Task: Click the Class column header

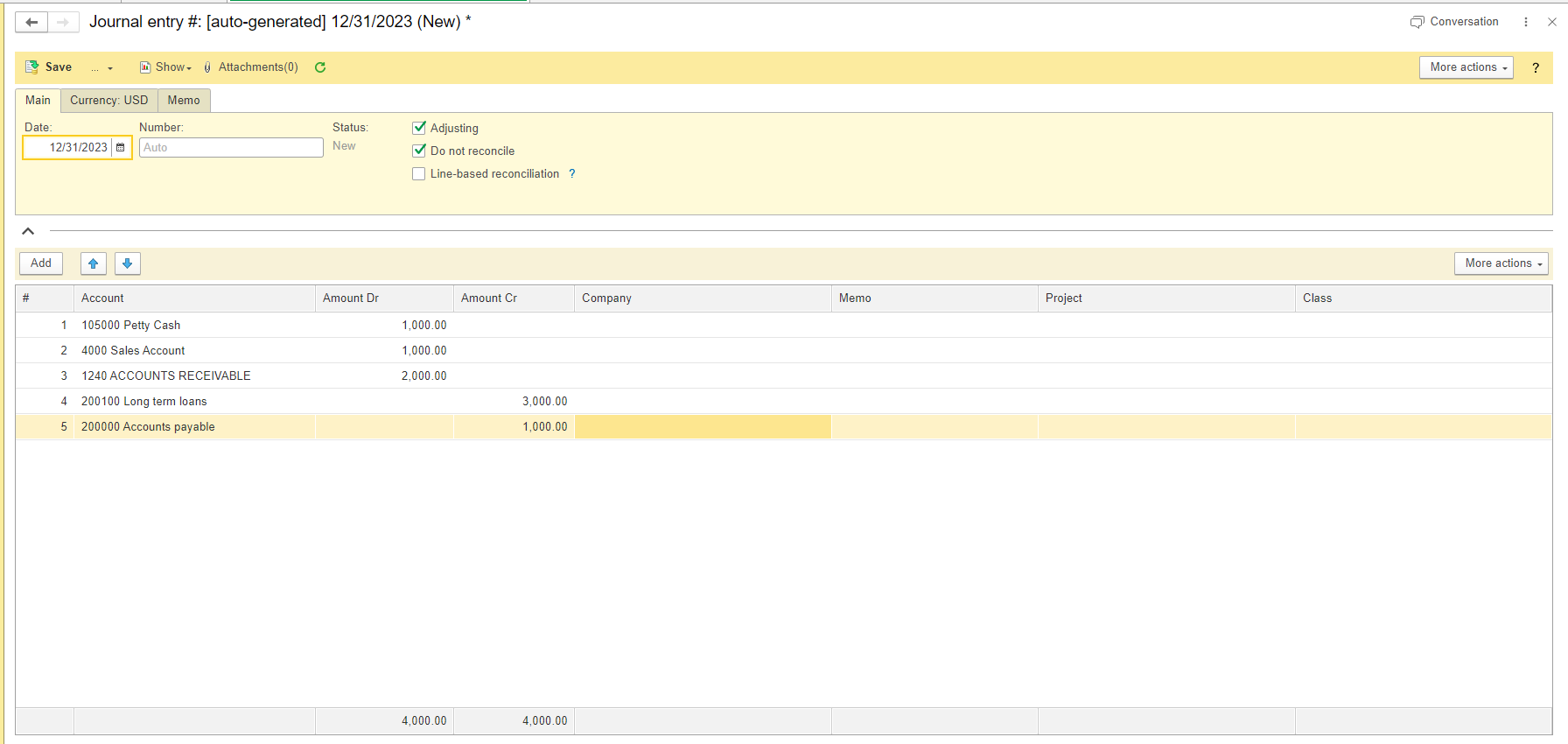Action: (x=1424, y=298)
